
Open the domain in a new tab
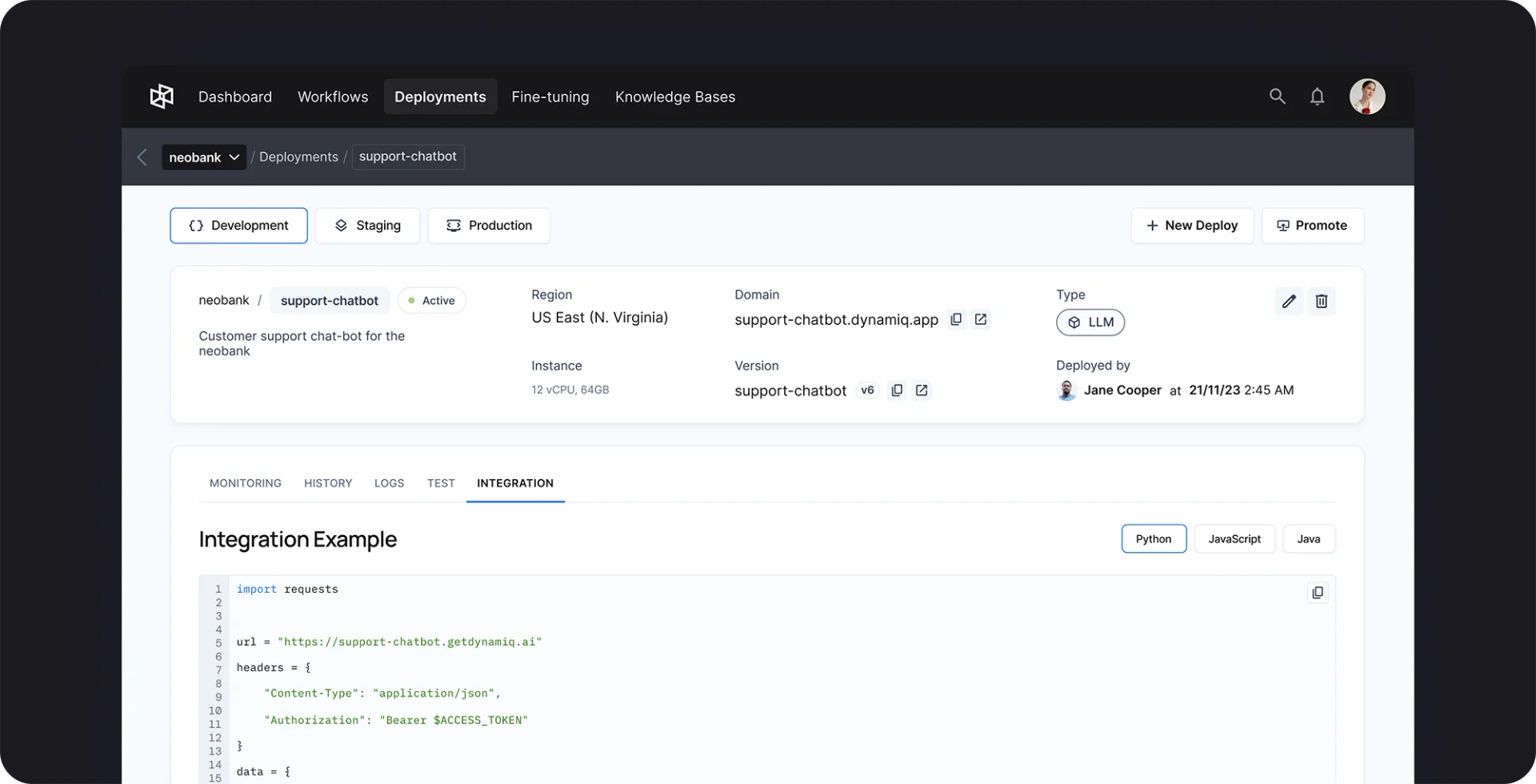pos(981,319)
